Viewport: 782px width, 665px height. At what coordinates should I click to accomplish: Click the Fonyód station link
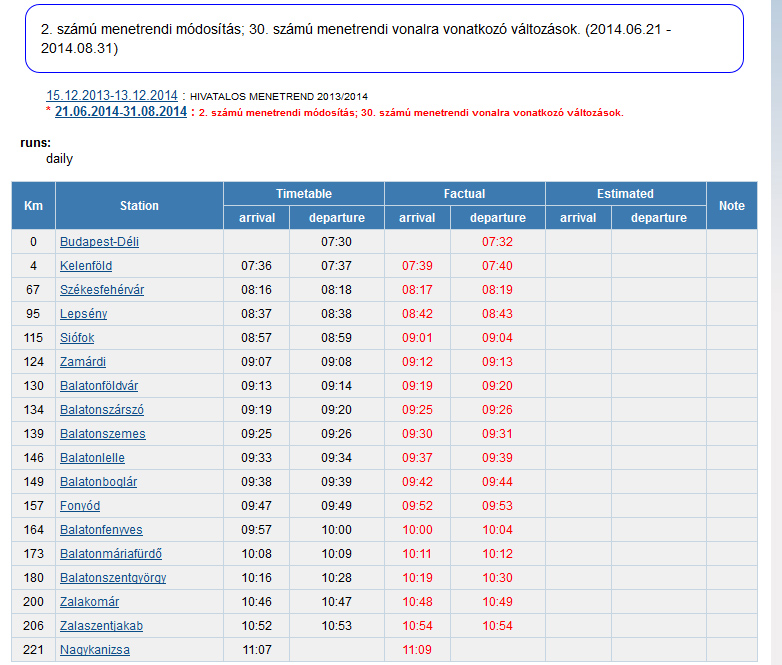point(80,506)
